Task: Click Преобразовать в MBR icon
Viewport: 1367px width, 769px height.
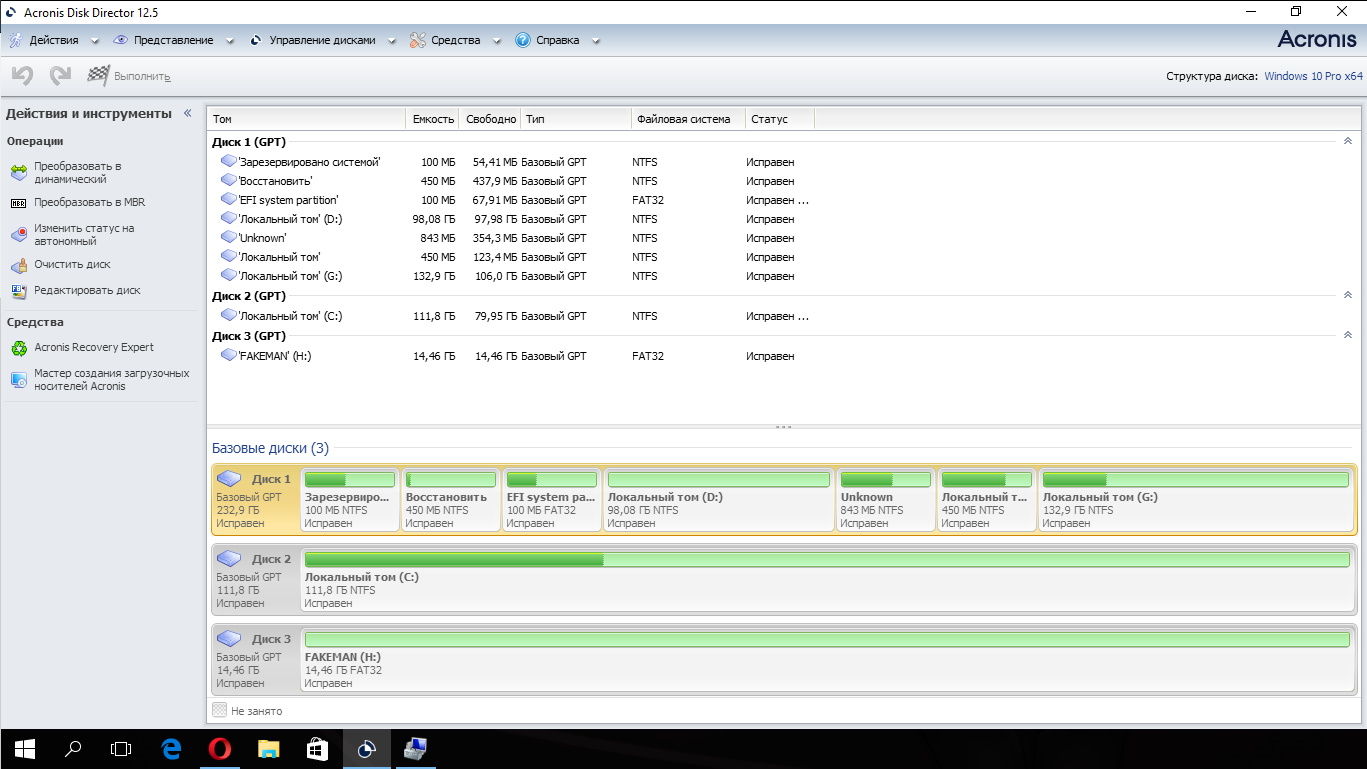Action: [x=19, y=202]
